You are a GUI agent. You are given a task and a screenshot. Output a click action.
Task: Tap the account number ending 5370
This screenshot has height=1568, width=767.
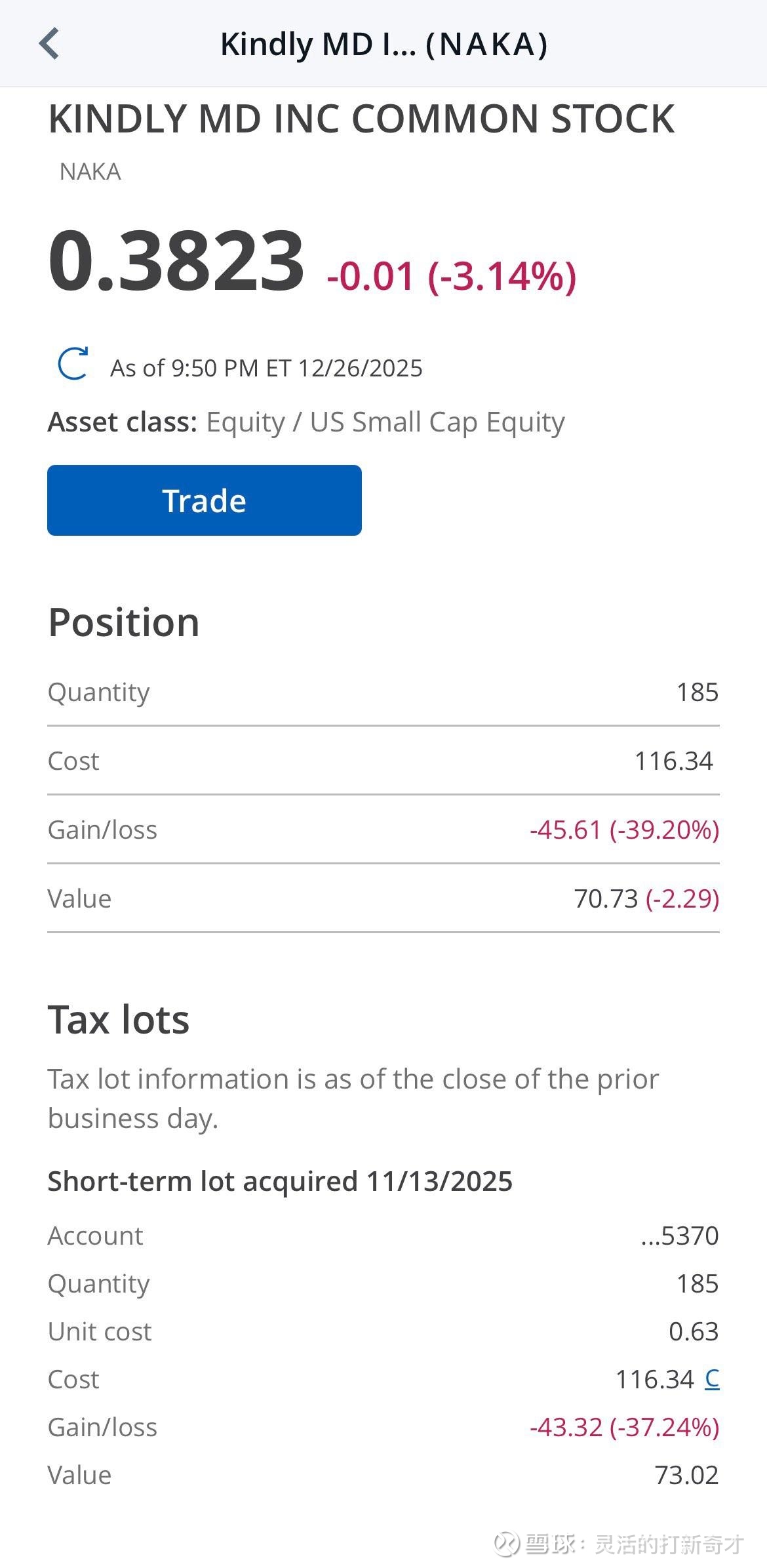click(680, 1236)
